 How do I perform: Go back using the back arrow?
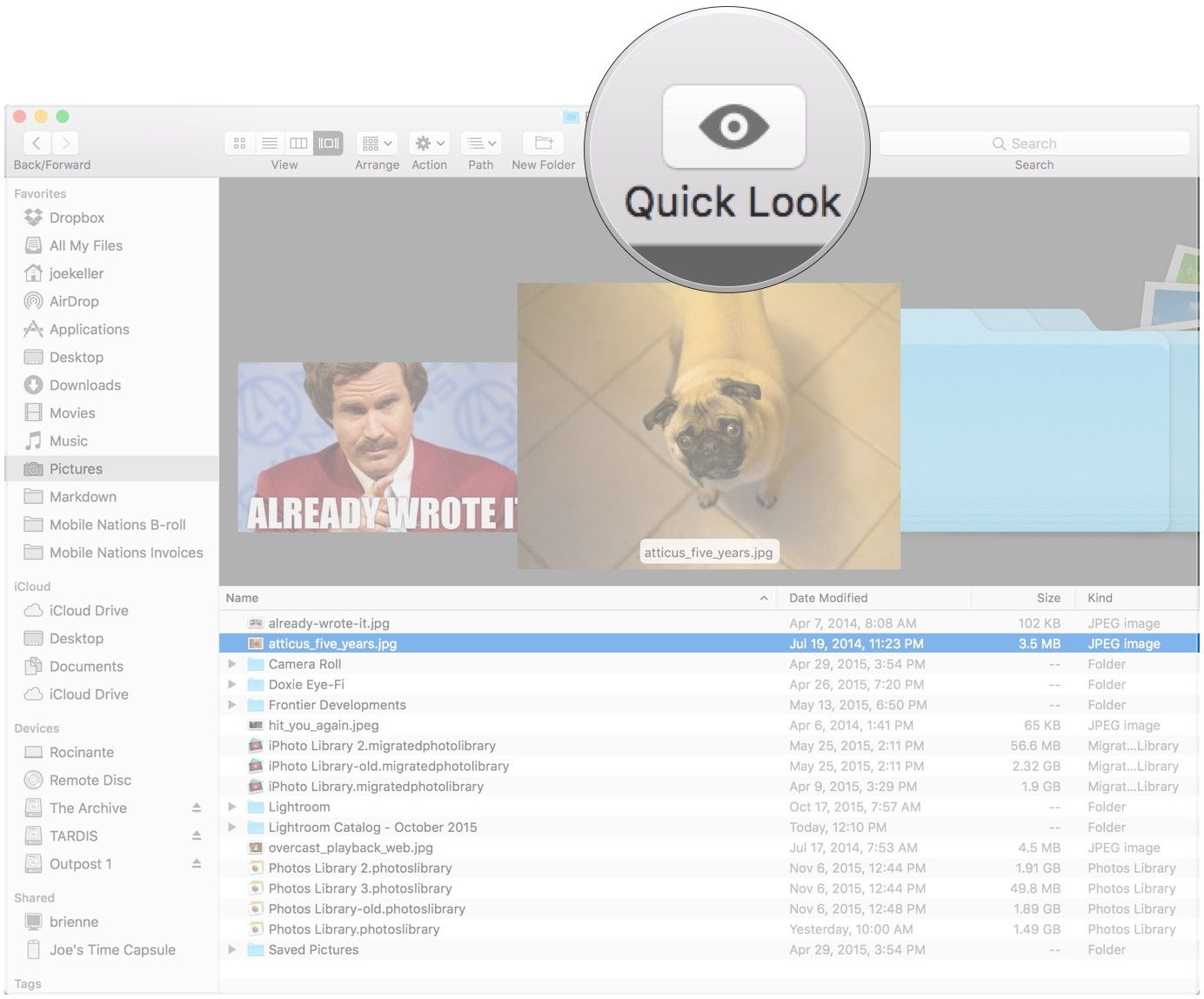(36, 144)
